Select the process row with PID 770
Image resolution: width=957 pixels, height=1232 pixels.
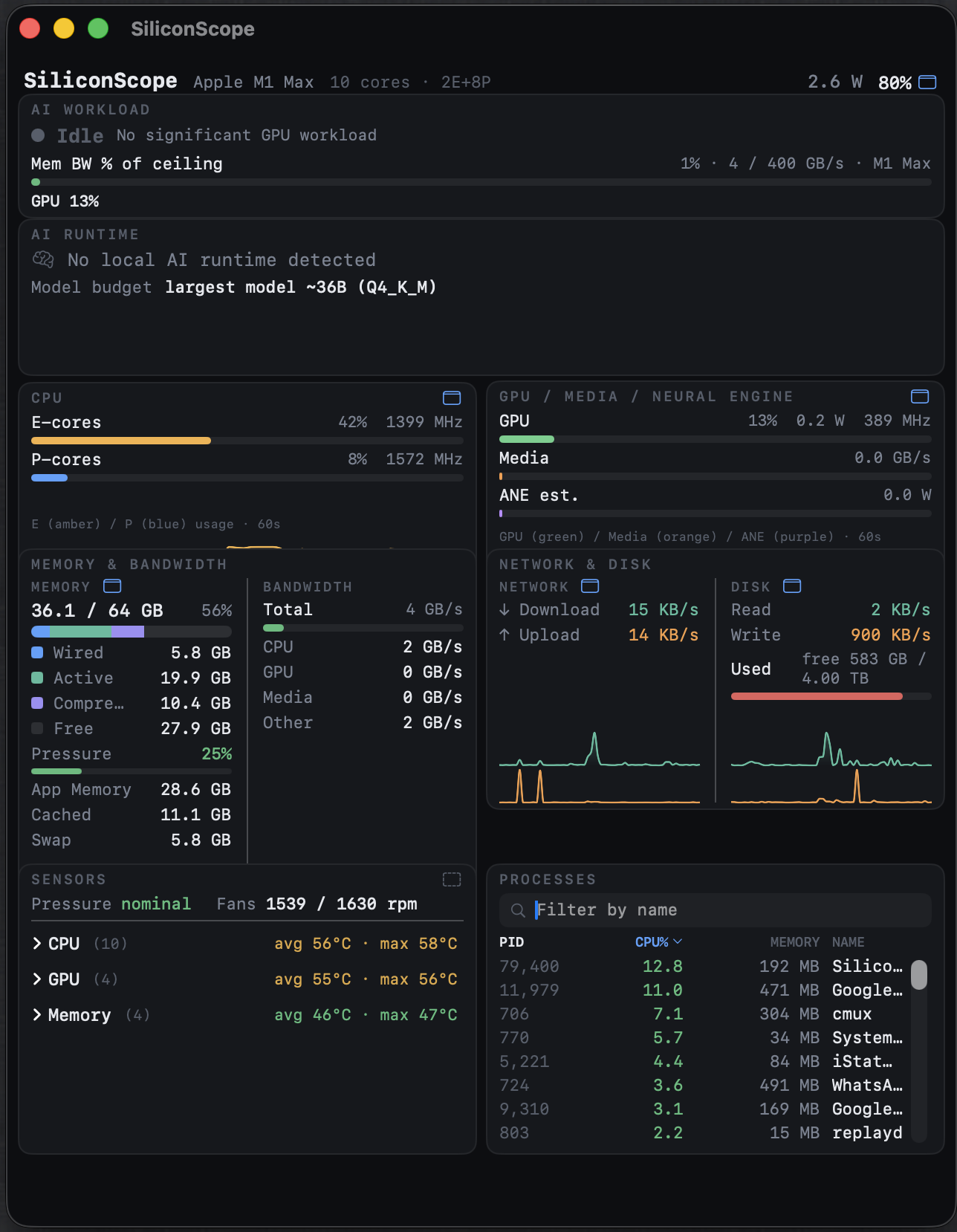tap(701, 1037)
